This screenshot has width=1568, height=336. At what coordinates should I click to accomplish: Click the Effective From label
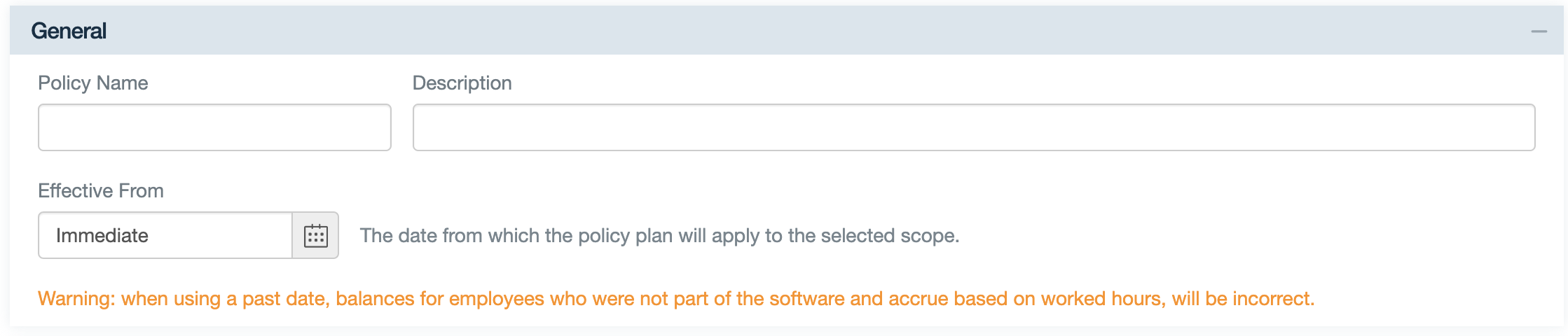click(101, 191)
